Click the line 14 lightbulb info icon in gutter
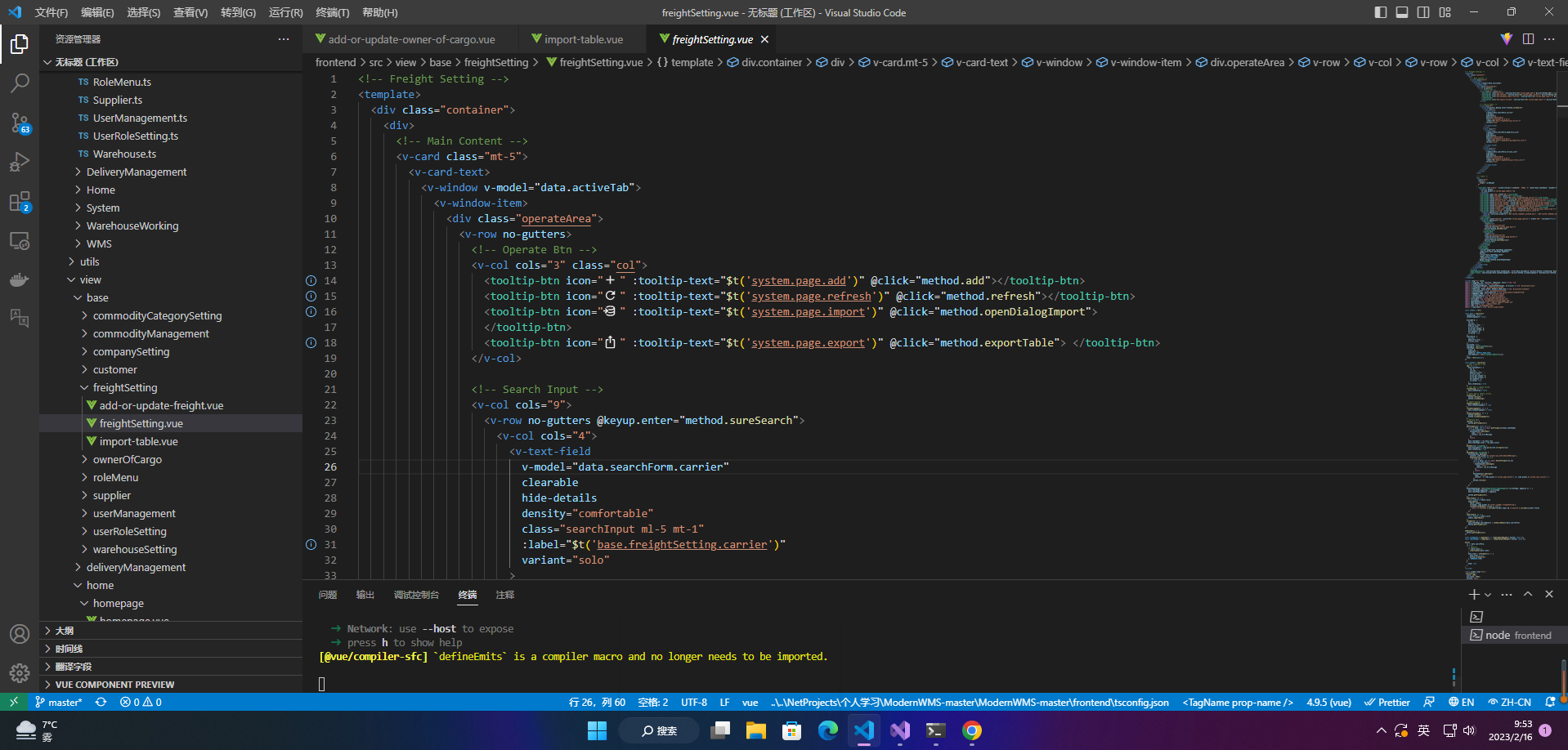This screenshot has height=750, width=1568. click(311, 280)
